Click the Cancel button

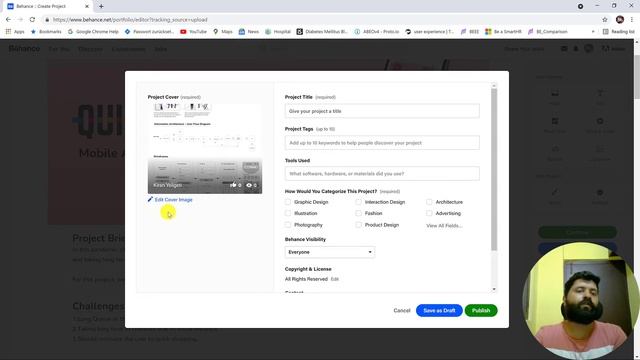[x=402, y=311]
